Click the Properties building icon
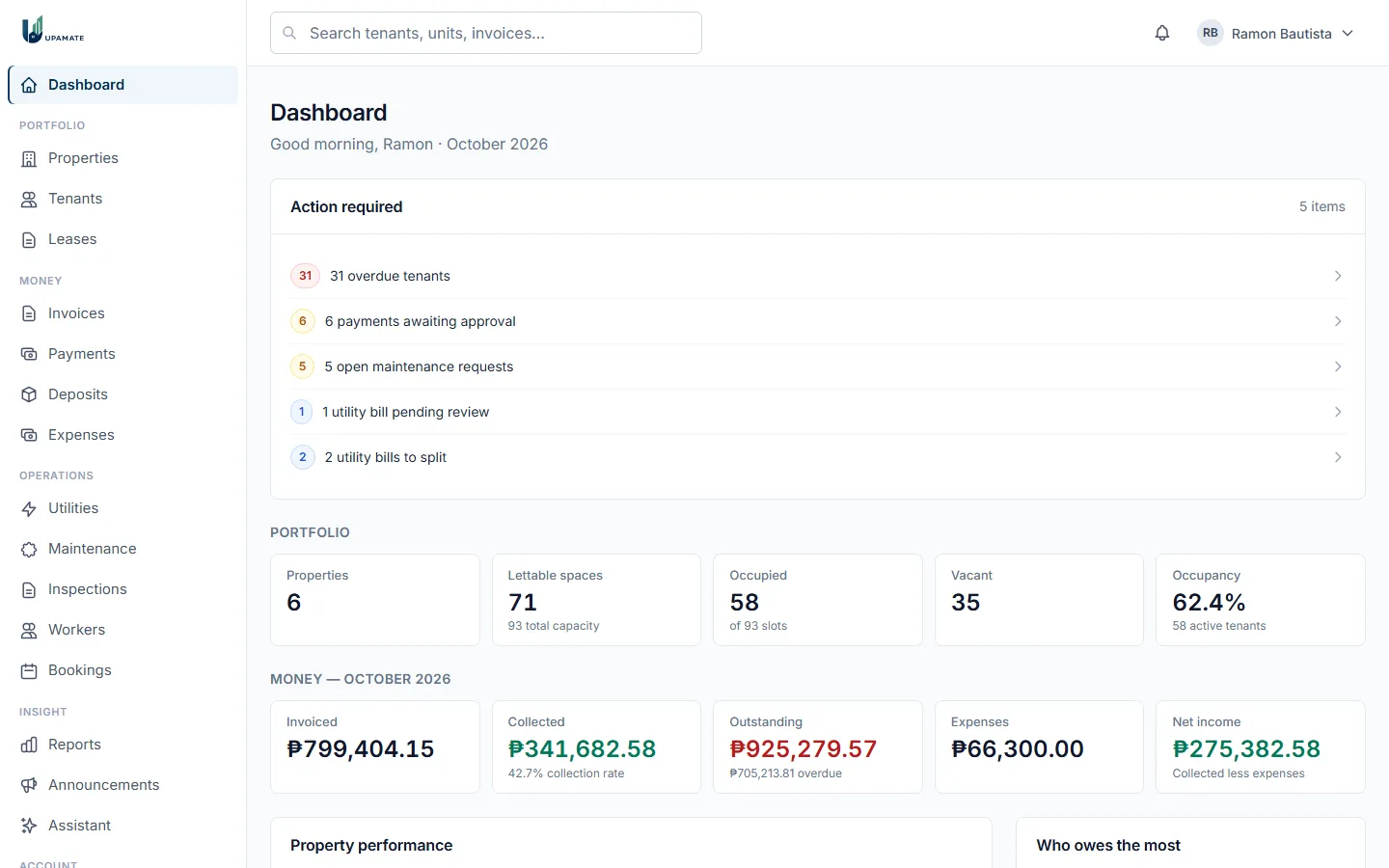The width and height of the screenshot is (1389, 868). (x=29, y=158)
